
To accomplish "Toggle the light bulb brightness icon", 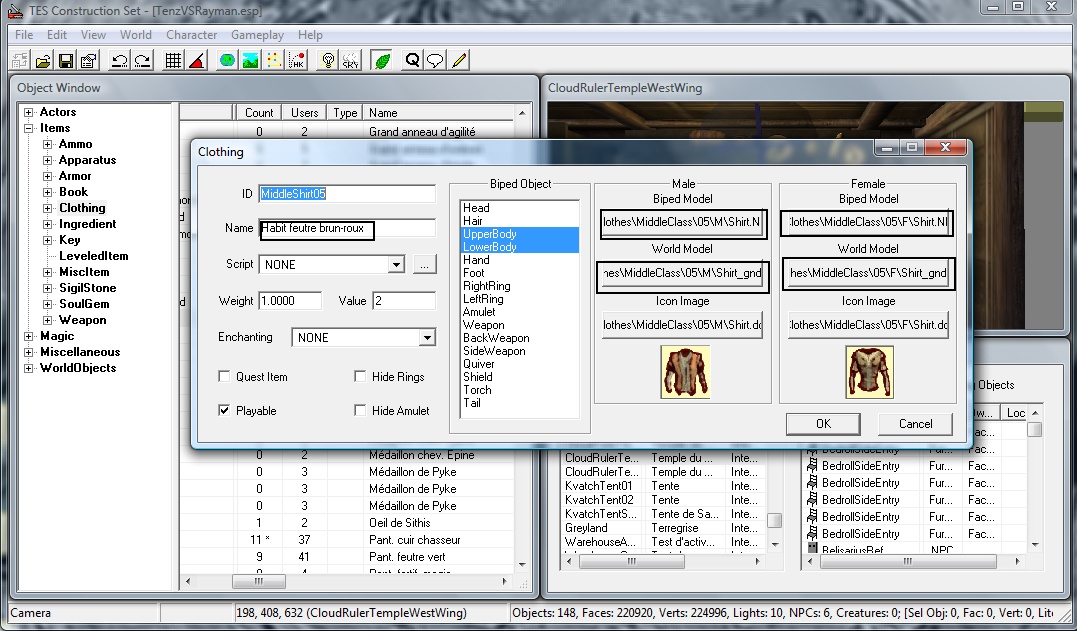I will tap(327, 61).
